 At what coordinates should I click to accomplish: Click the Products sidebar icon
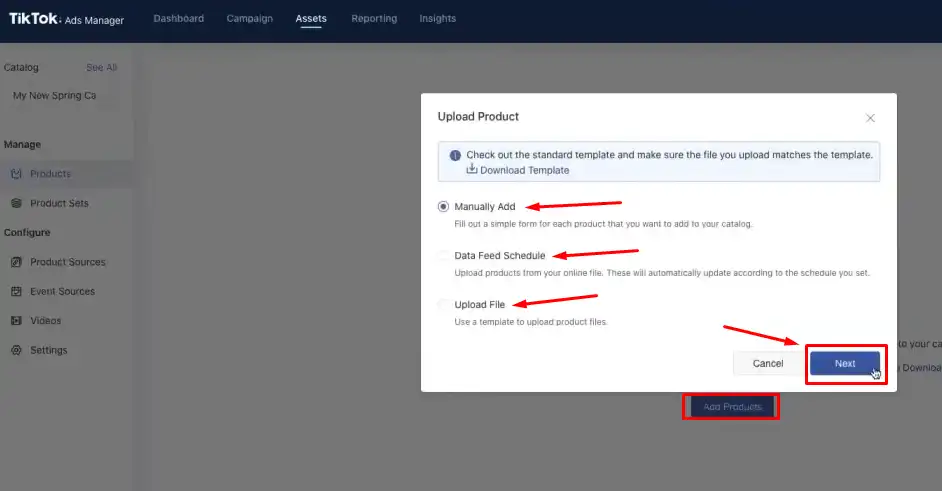click(16, 174)
